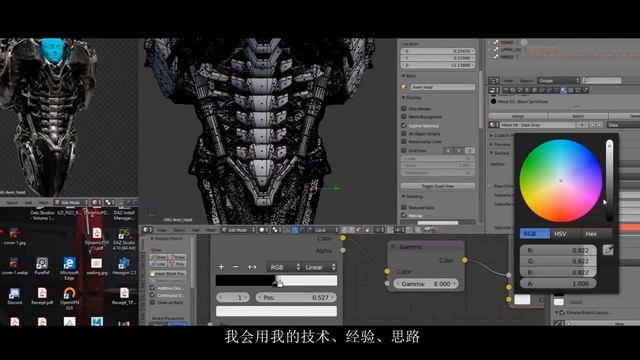Select color ramp stop handle
The image size is (640, 360).
pyautogui.click(x=280, y=283)
